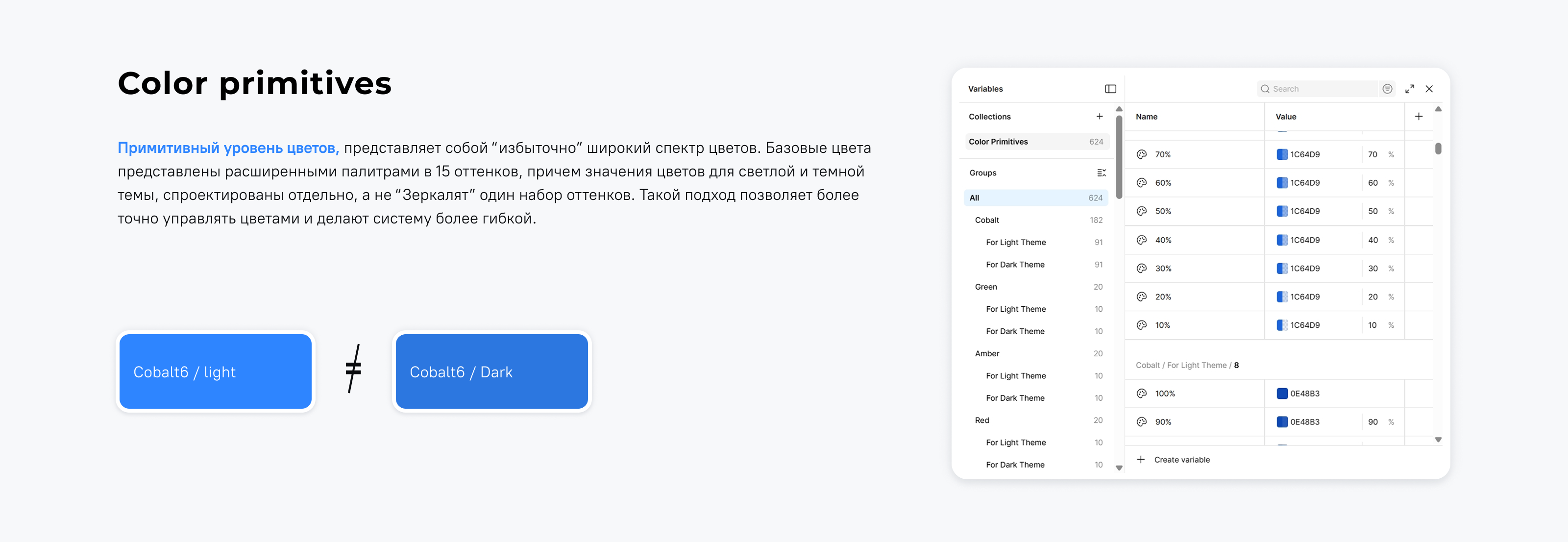The width and height of the screenshot is (1568, 542).
Task: Click the variables list scroll-up arrow
Action: [x=1438, y=109]
